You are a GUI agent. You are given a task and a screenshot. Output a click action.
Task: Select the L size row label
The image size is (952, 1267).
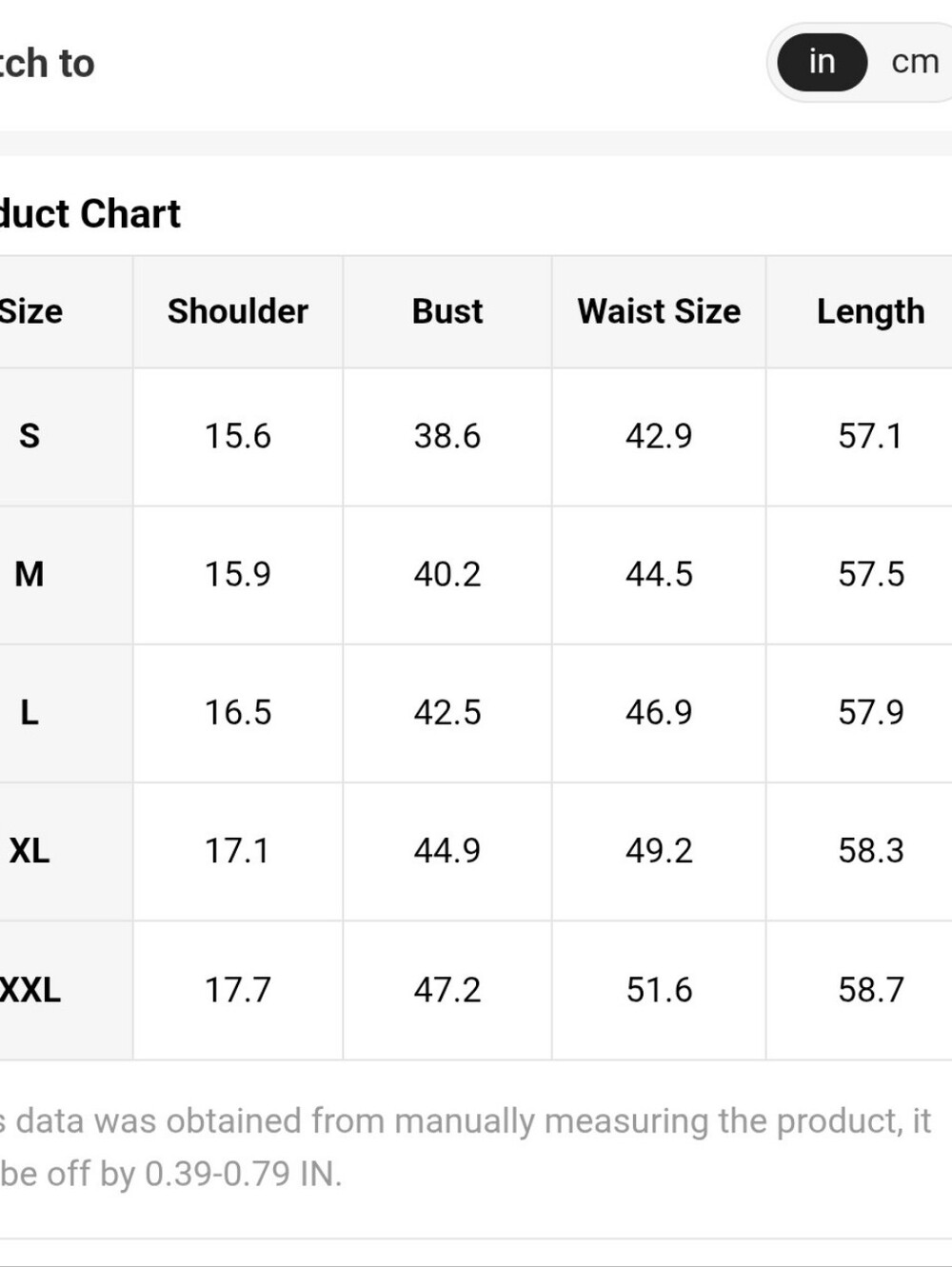(30, 712)
